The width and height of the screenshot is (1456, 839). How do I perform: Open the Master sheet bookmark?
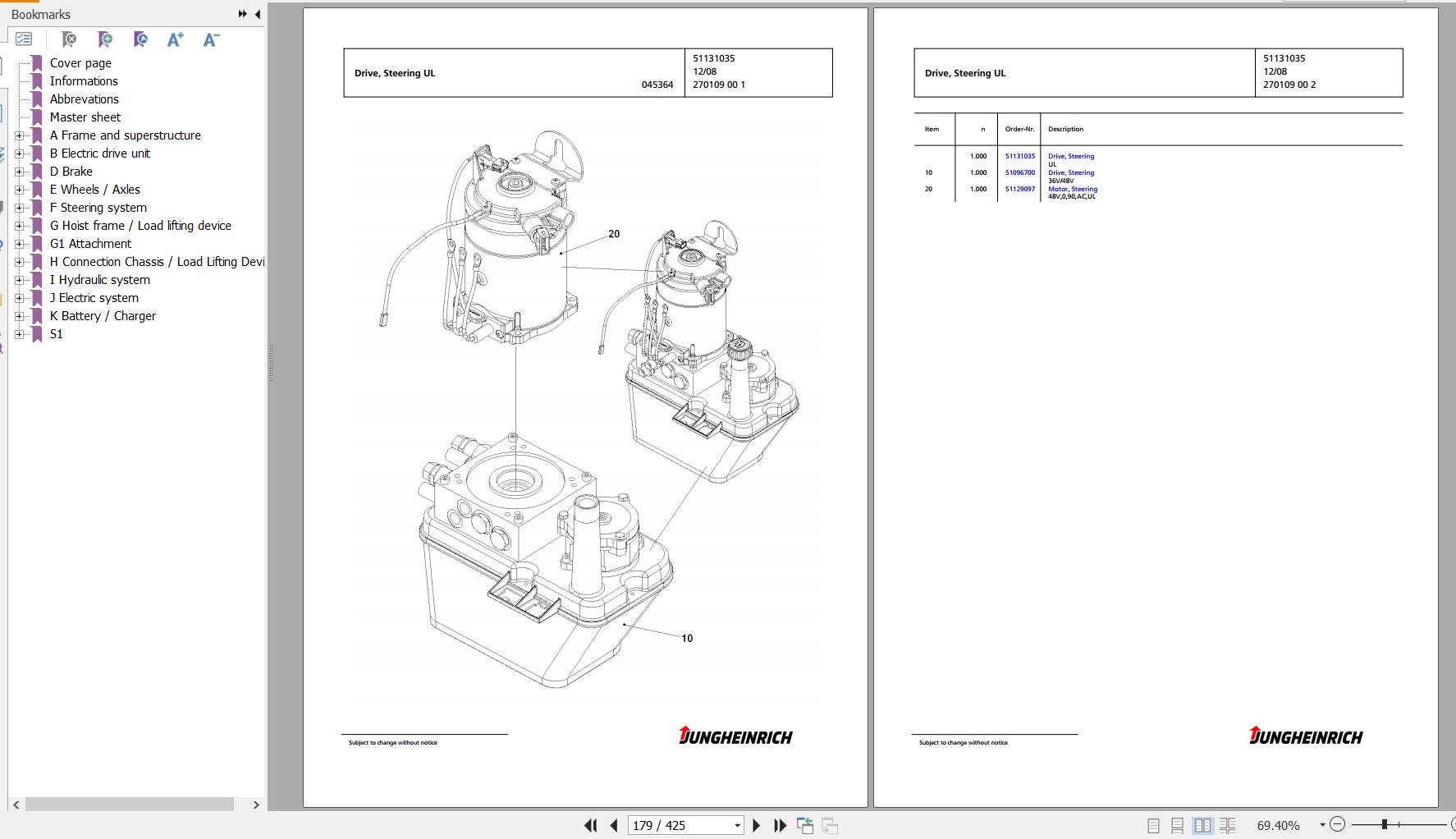point(85,117)
